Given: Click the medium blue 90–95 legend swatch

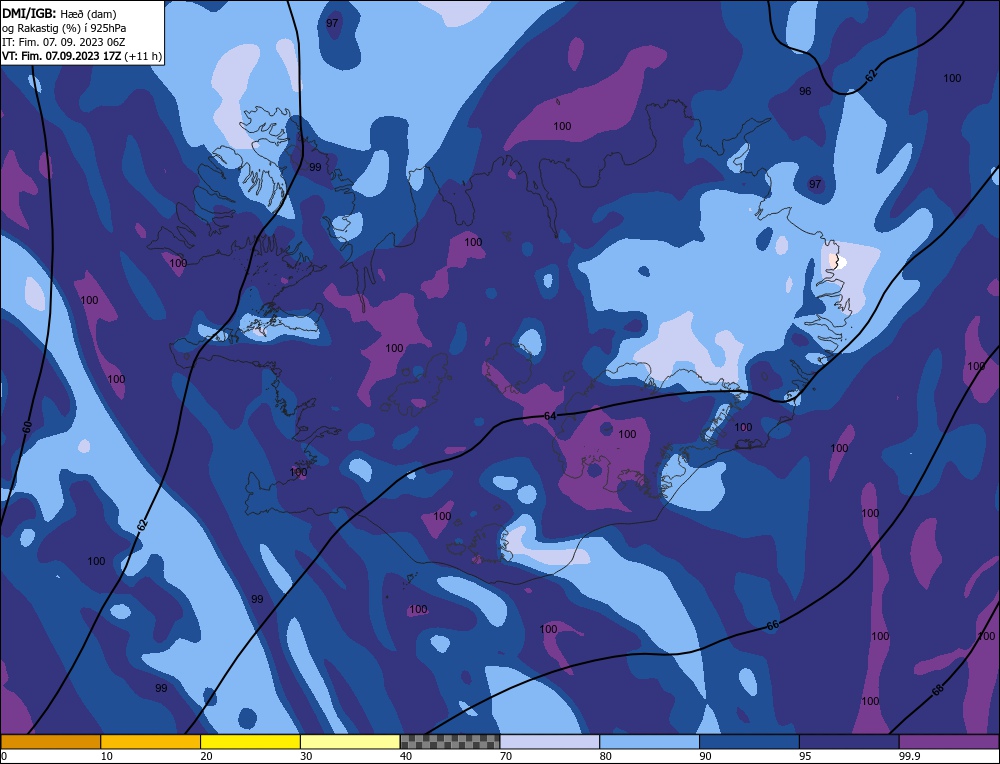Looking at the screenshot, I should 749,741.
